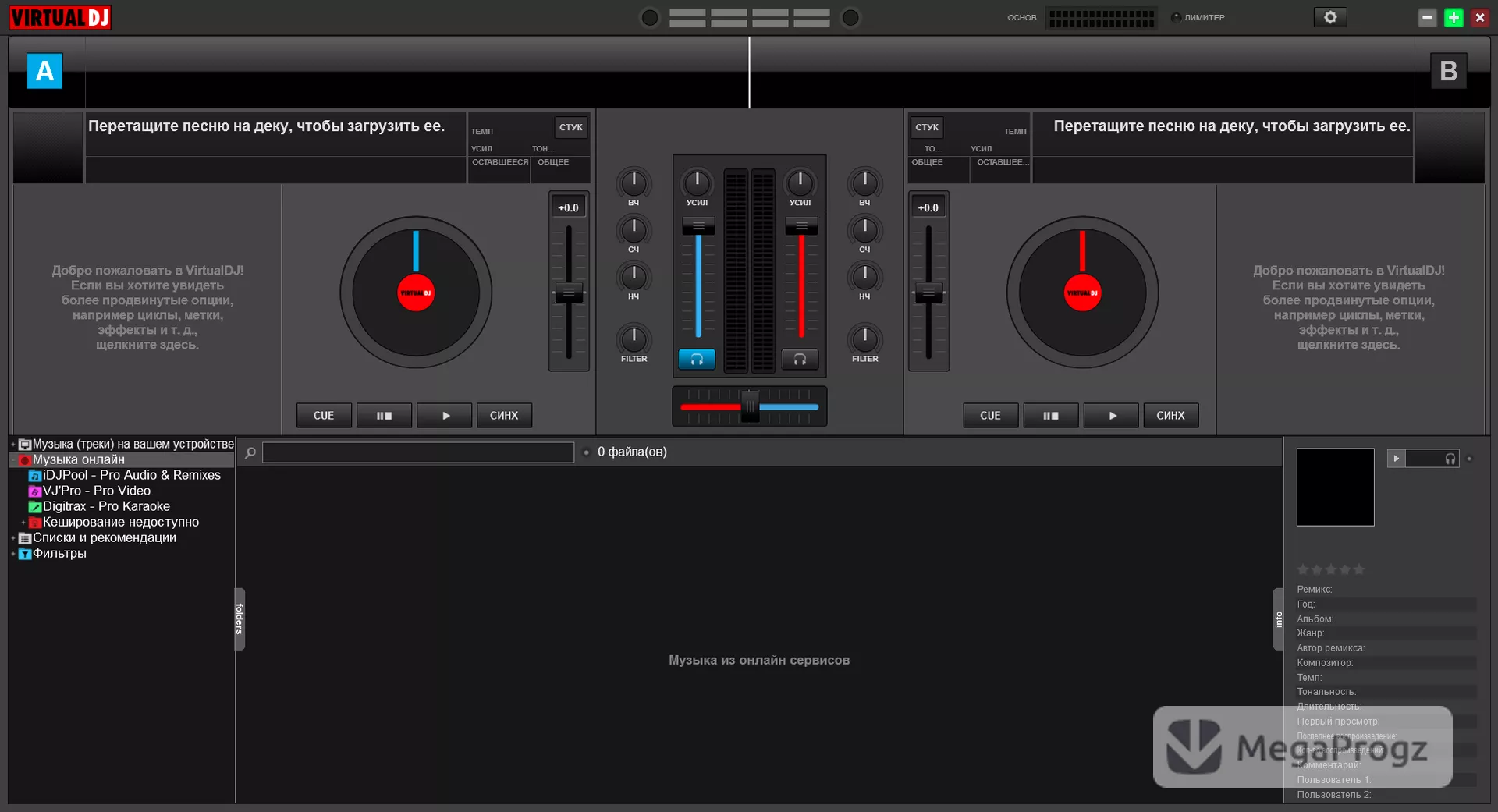Click right deck FILTER knob
The width and height of the screenshot is (1498, 812).
(x=864, y=339)
